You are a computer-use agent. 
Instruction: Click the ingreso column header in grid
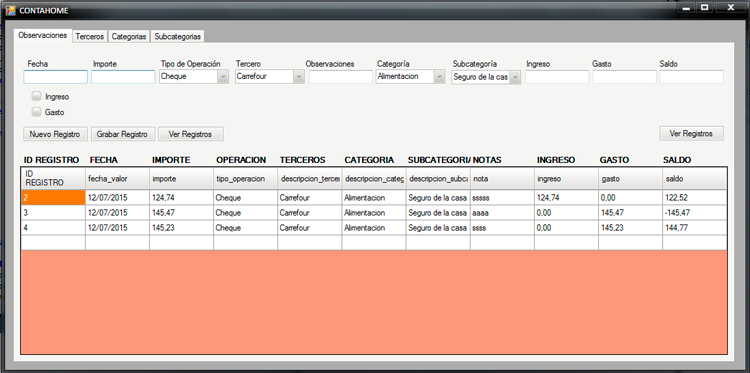pyautogui.click(x=566, y=178)
